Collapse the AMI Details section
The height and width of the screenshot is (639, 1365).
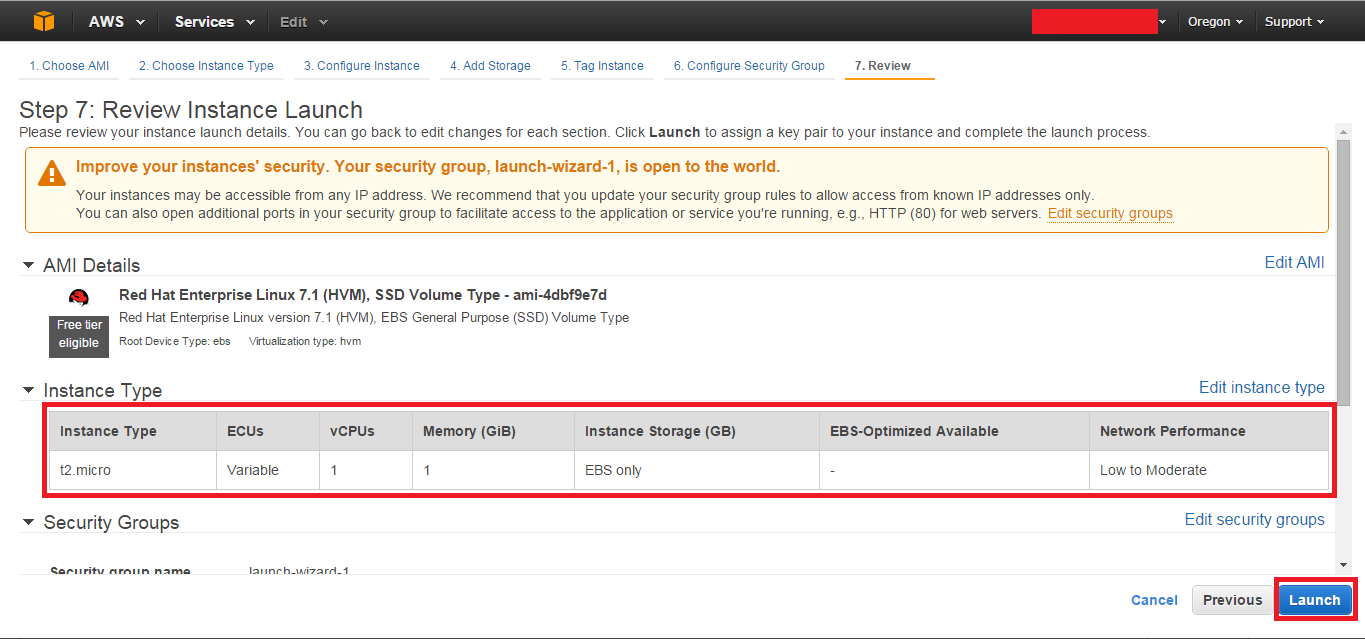(29, 265)
